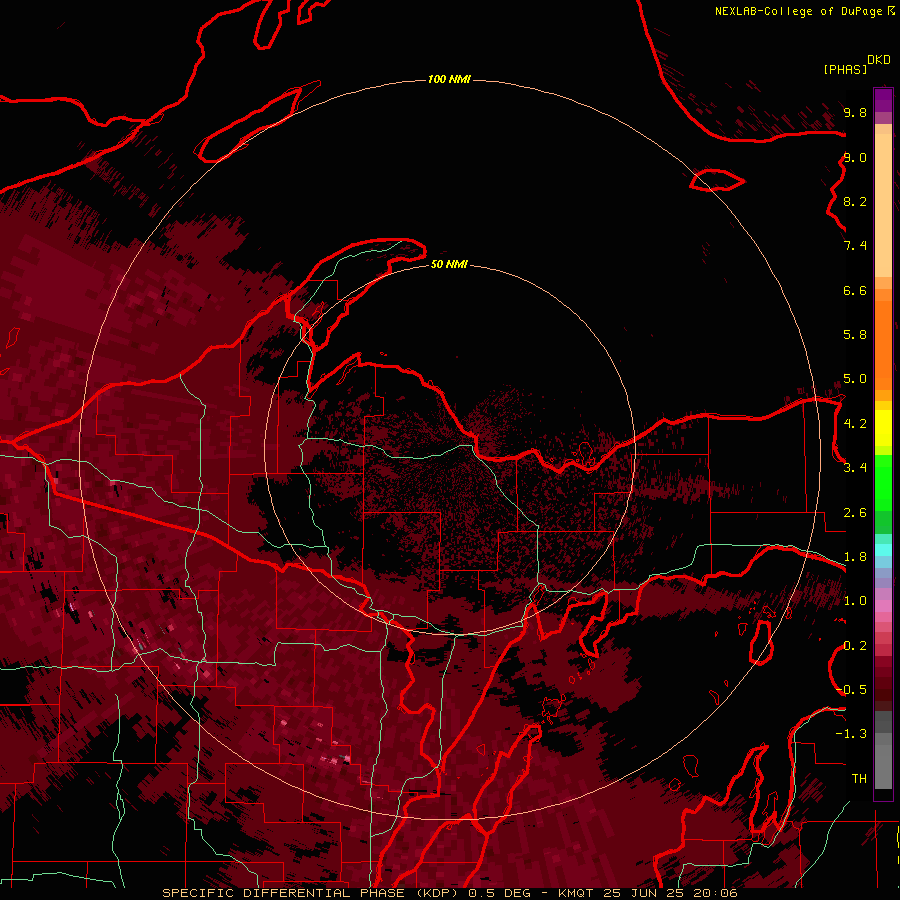Click the [PHAS] legend heading
This screenshot has width=900, height=900.
(x=845, y=69)
